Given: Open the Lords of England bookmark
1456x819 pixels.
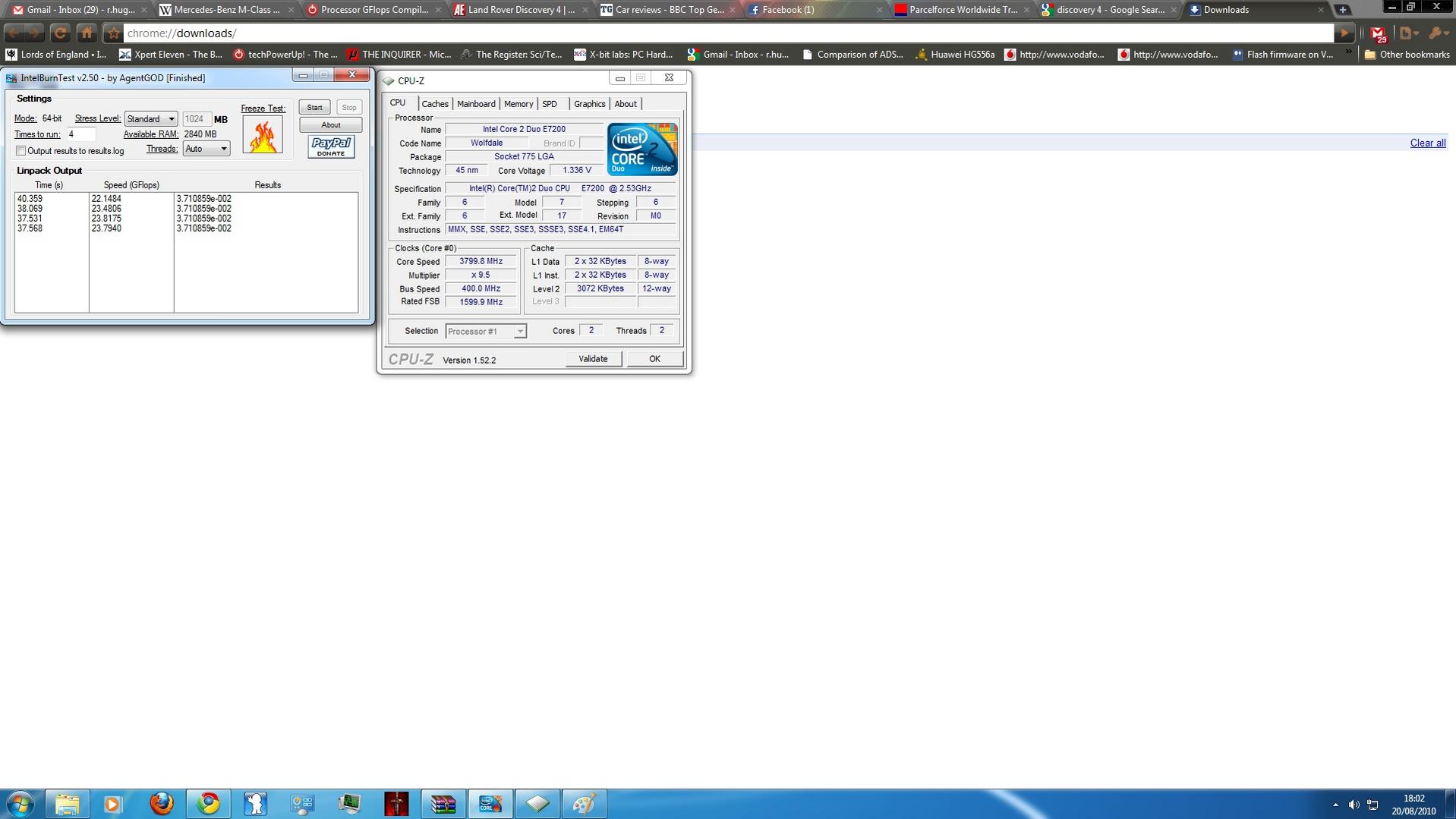Looking at the screenshot, I should coord(56,55).
